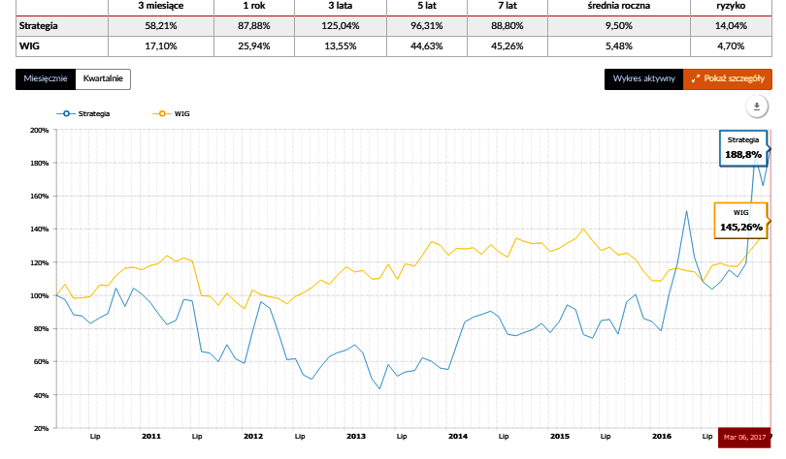This screenshot has height=459, width=786.
Task: Select the Mar 06, 2017 date marker
Action: coord(744,437)
